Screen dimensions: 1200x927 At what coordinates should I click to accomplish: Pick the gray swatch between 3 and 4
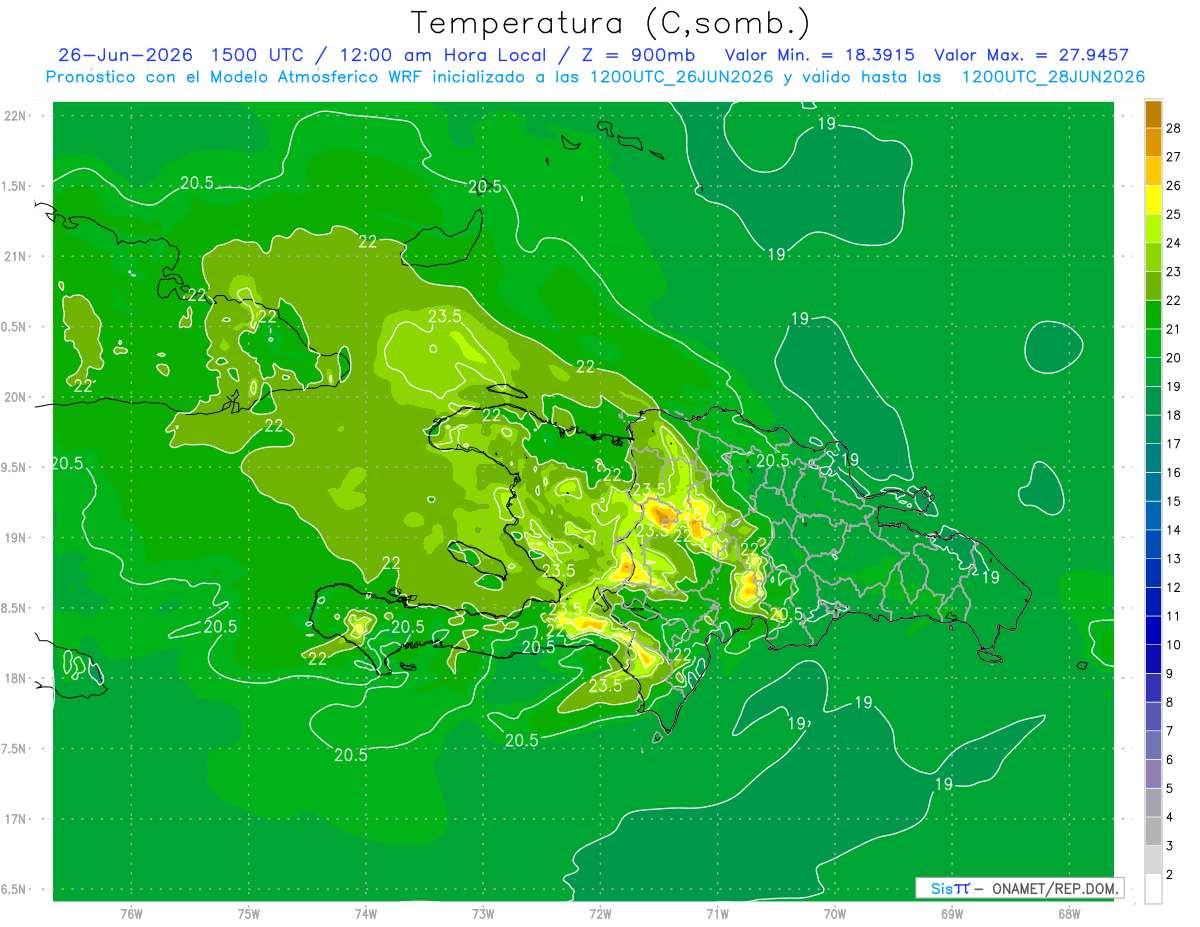1153,831
